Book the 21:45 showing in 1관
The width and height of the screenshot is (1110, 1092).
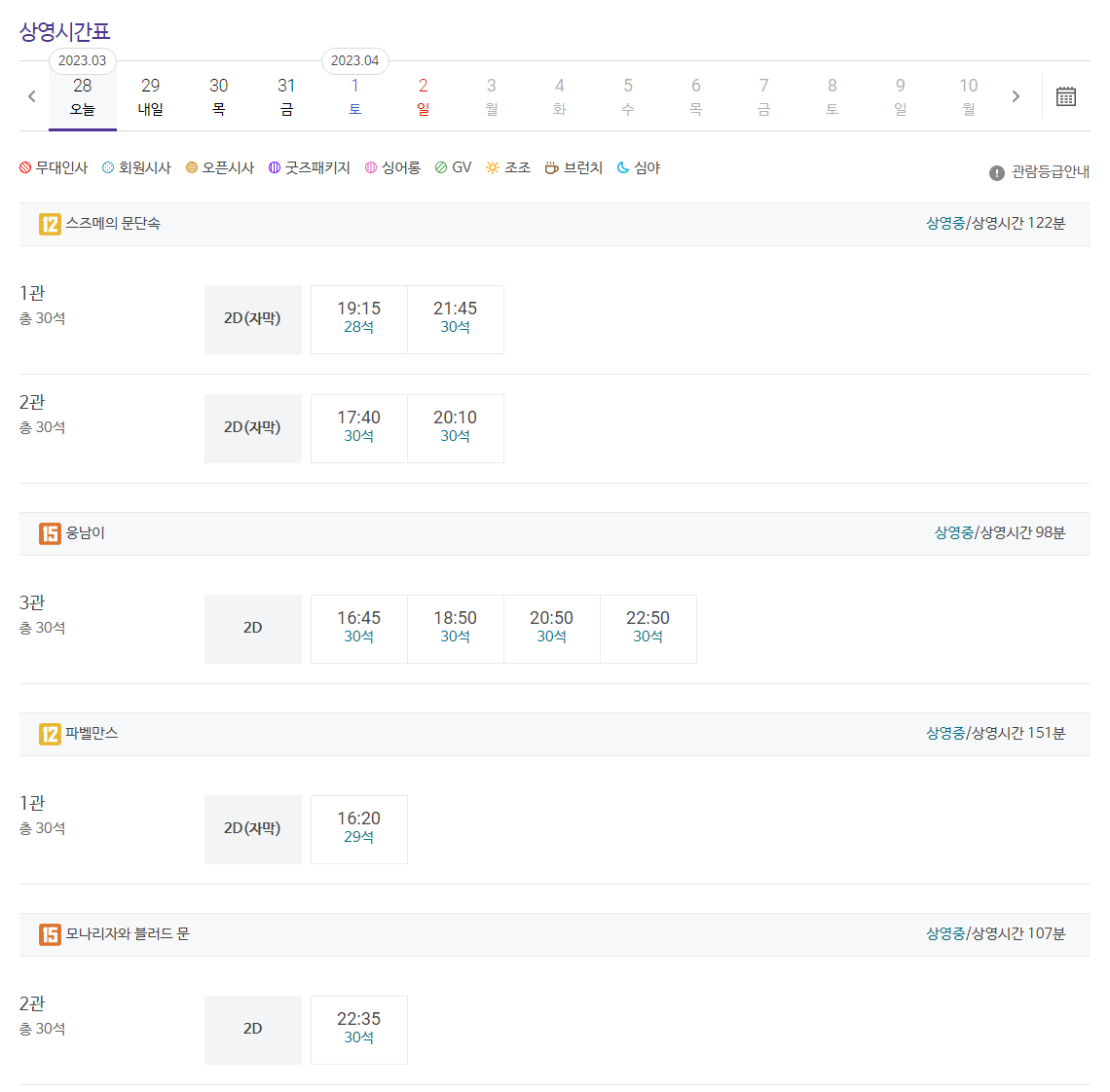455,319
